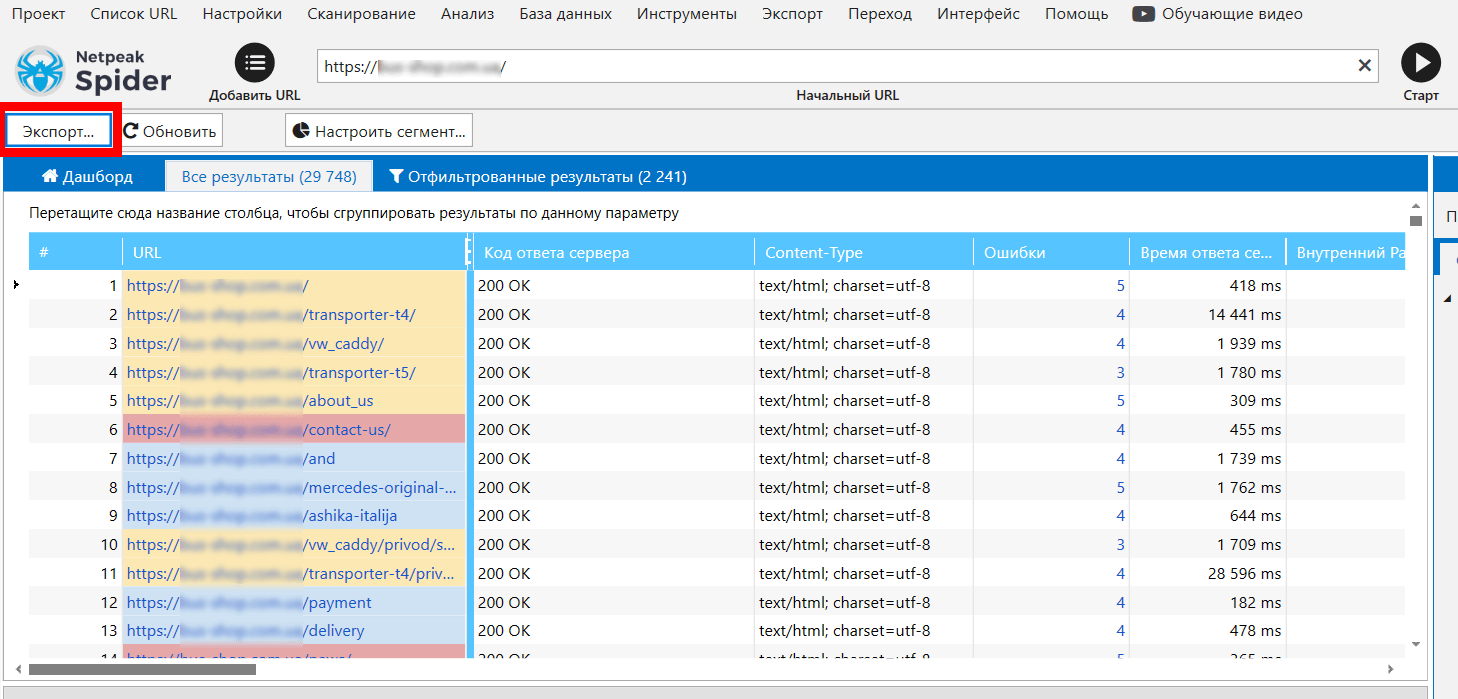Open the /ashika-italija URL link

[262, 515]
